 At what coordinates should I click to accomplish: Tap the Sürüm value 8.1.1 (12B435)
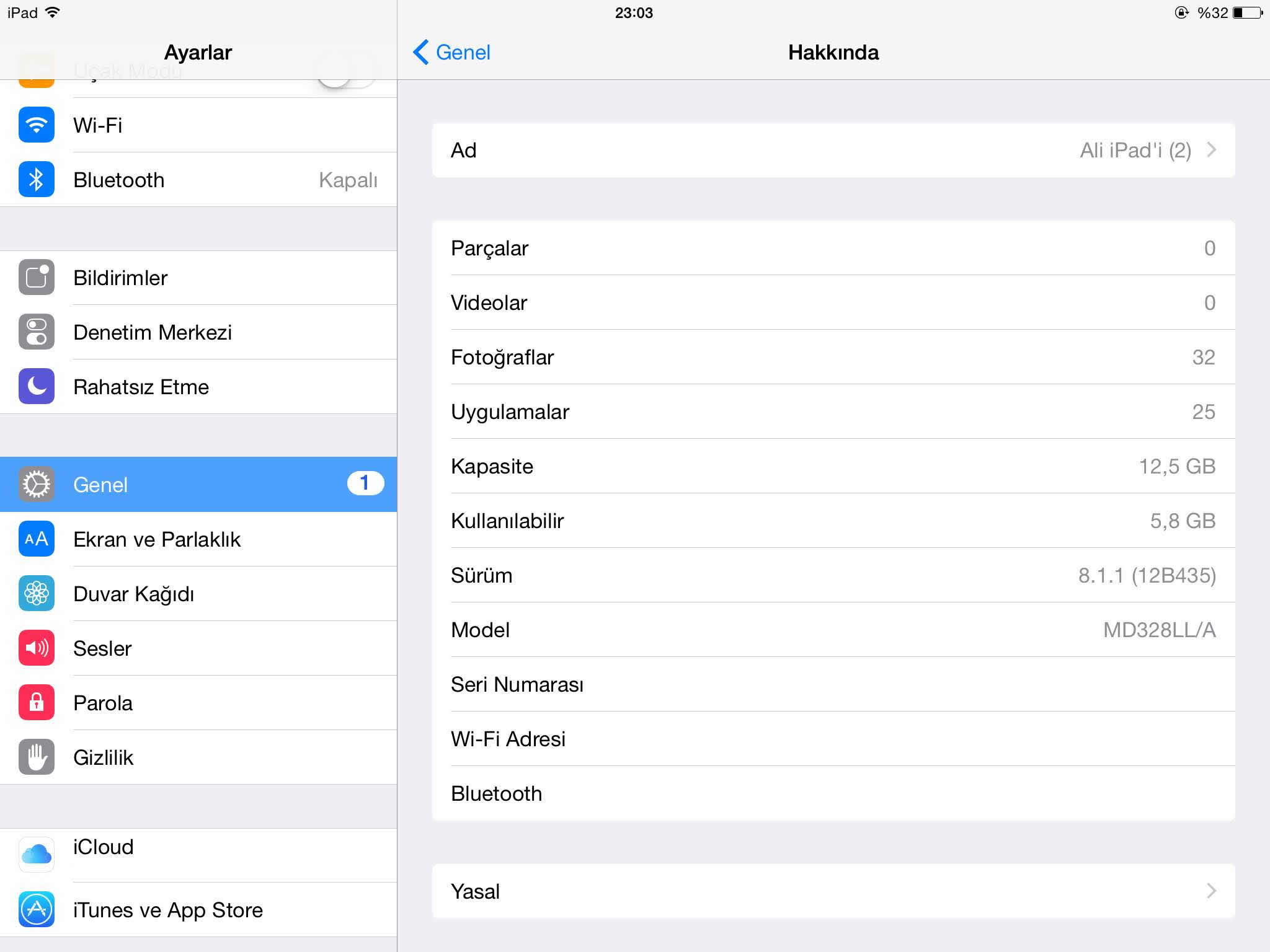pyautogui.click(x=1147, y=575)
